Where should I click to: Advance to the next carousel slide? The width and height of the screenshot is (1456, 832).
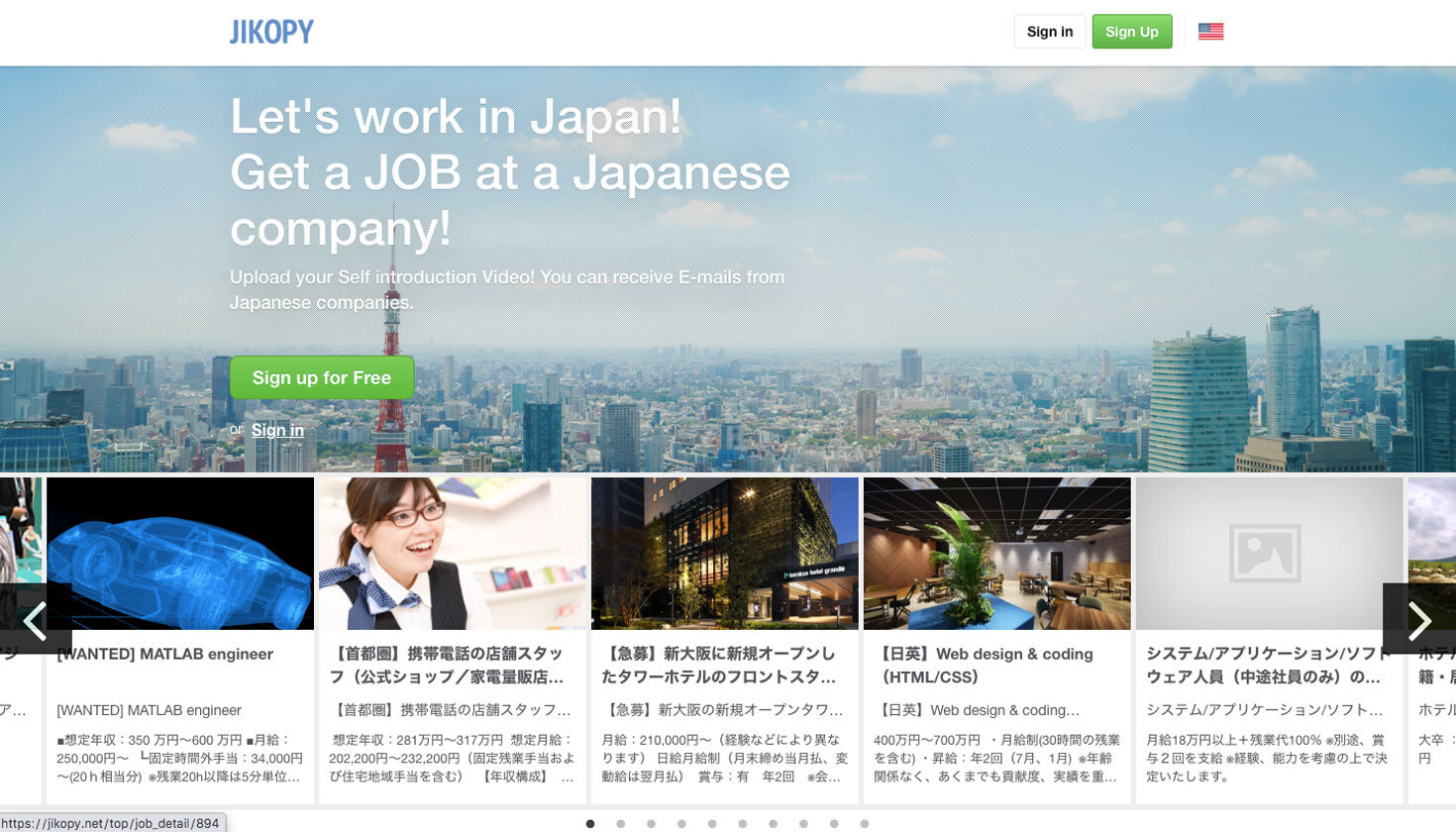click(1419, 620)
